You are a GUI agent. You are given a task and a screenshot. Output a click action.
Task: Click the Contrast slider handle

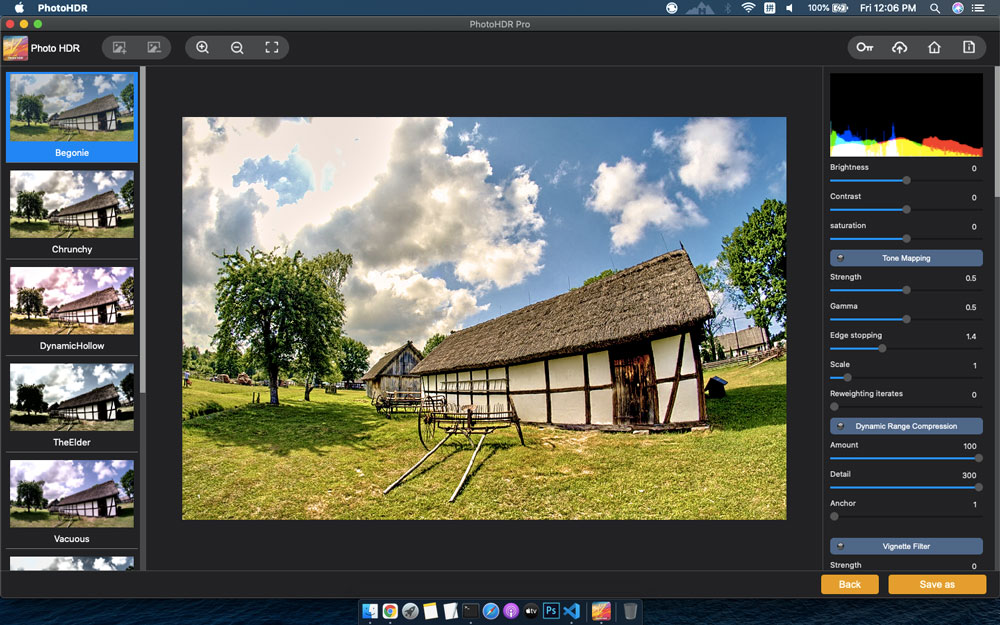click(906, 209)
